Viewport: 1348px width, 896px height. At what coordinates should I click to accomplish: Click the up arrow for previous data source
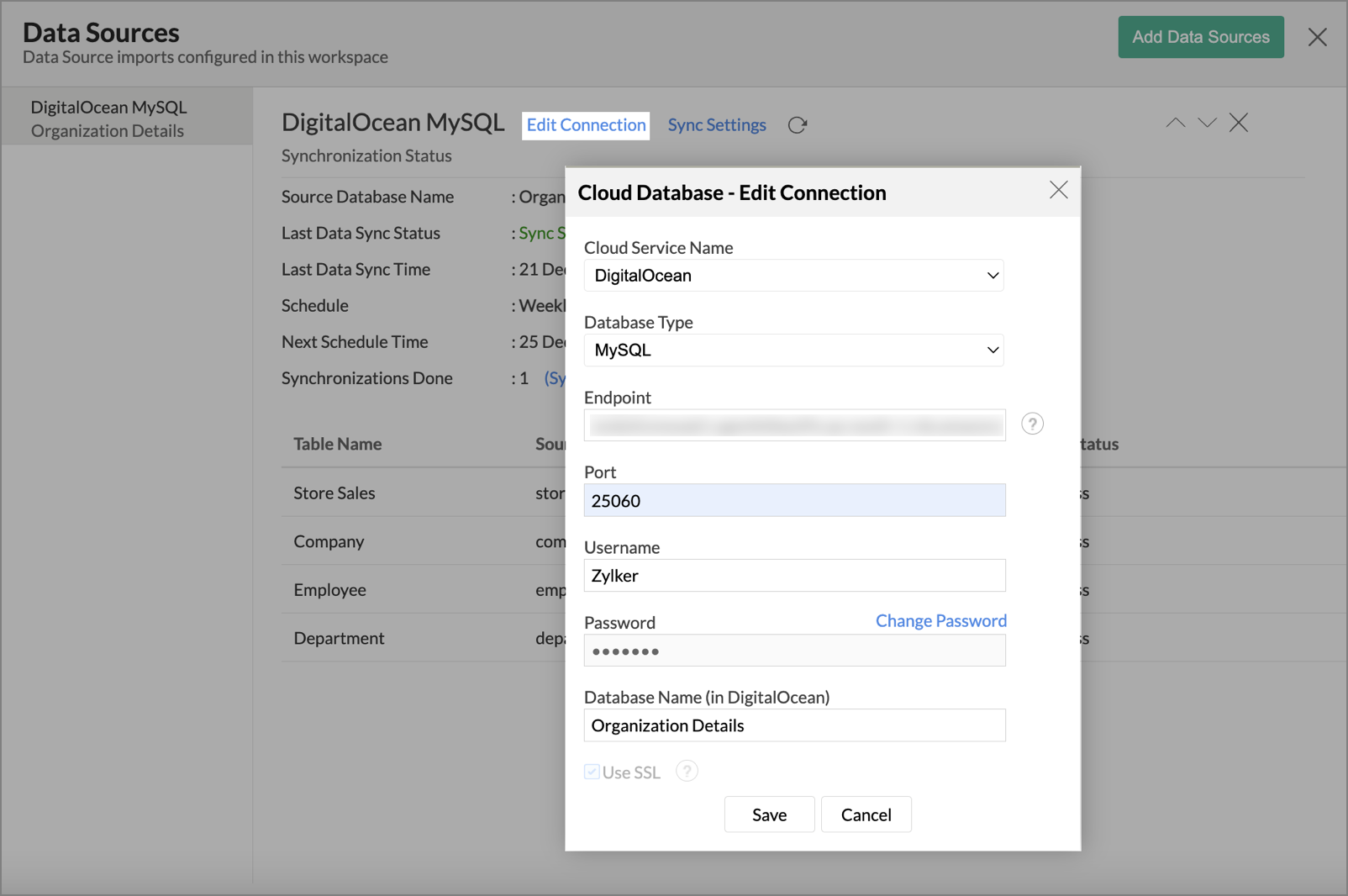[1175, 123]
